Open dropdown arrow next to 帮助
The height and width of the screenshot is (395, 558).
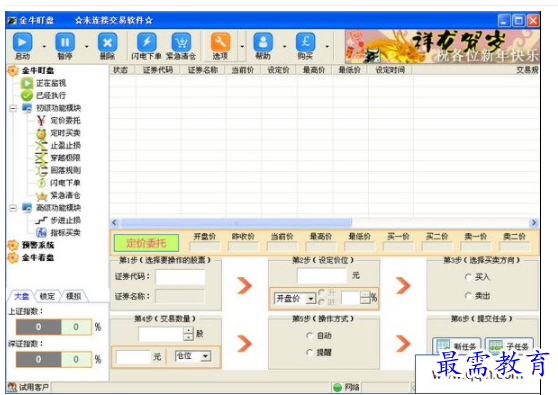coord(284,46)
